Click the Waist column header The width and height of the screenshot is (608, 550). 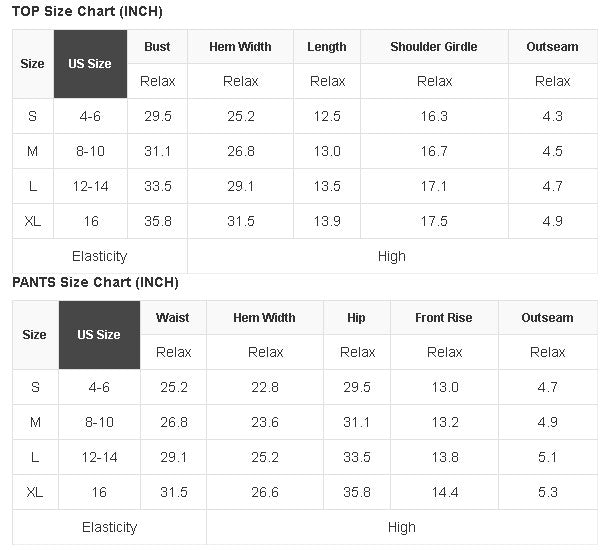point(173,318)
